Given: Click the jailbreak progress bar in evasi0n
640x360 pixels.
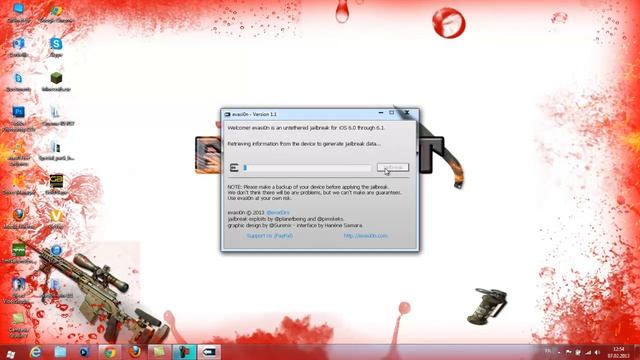Looking at the screenshot, I should [307, 168].
